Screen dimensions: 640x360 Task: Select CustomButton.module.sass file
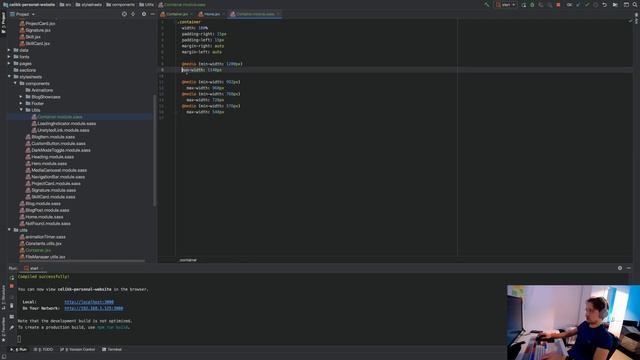click(x=56, y=143)
